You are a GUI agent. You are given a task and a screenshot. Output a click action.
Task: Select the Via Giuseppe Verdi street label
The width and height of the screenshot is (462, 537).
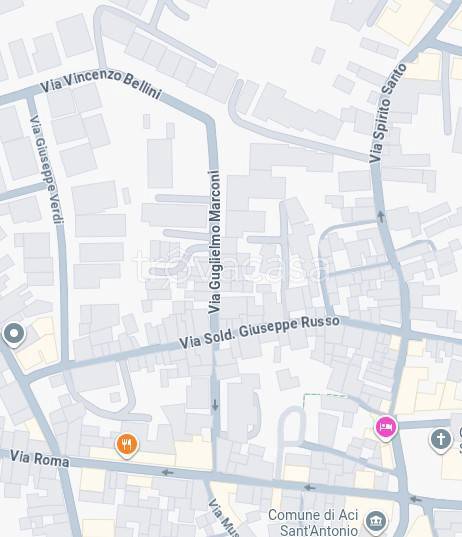(x=47, y=170)
